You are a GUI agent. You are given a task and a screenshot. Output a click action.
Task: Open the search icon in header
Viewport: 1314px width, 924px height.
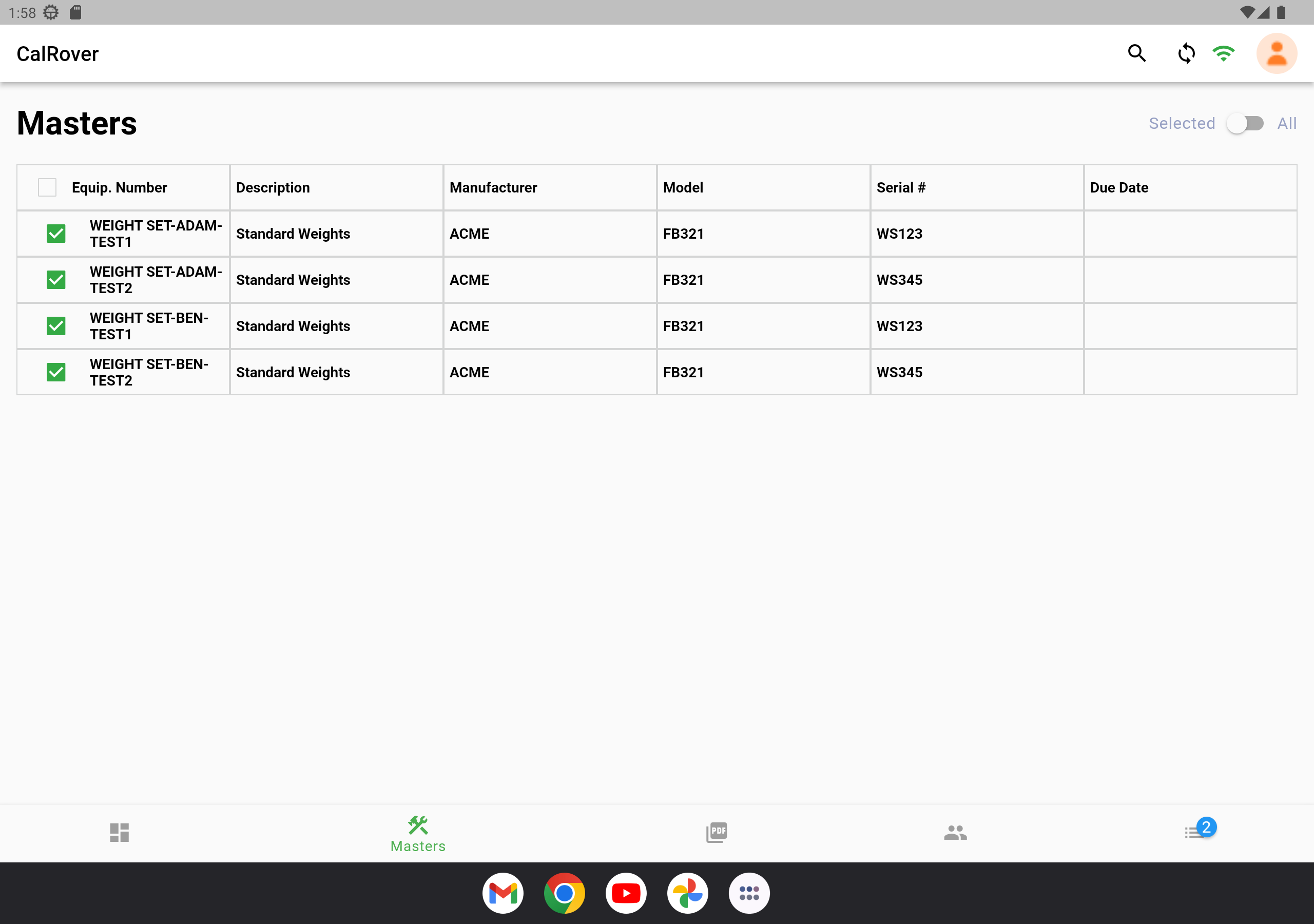[x=1136, y=53]
